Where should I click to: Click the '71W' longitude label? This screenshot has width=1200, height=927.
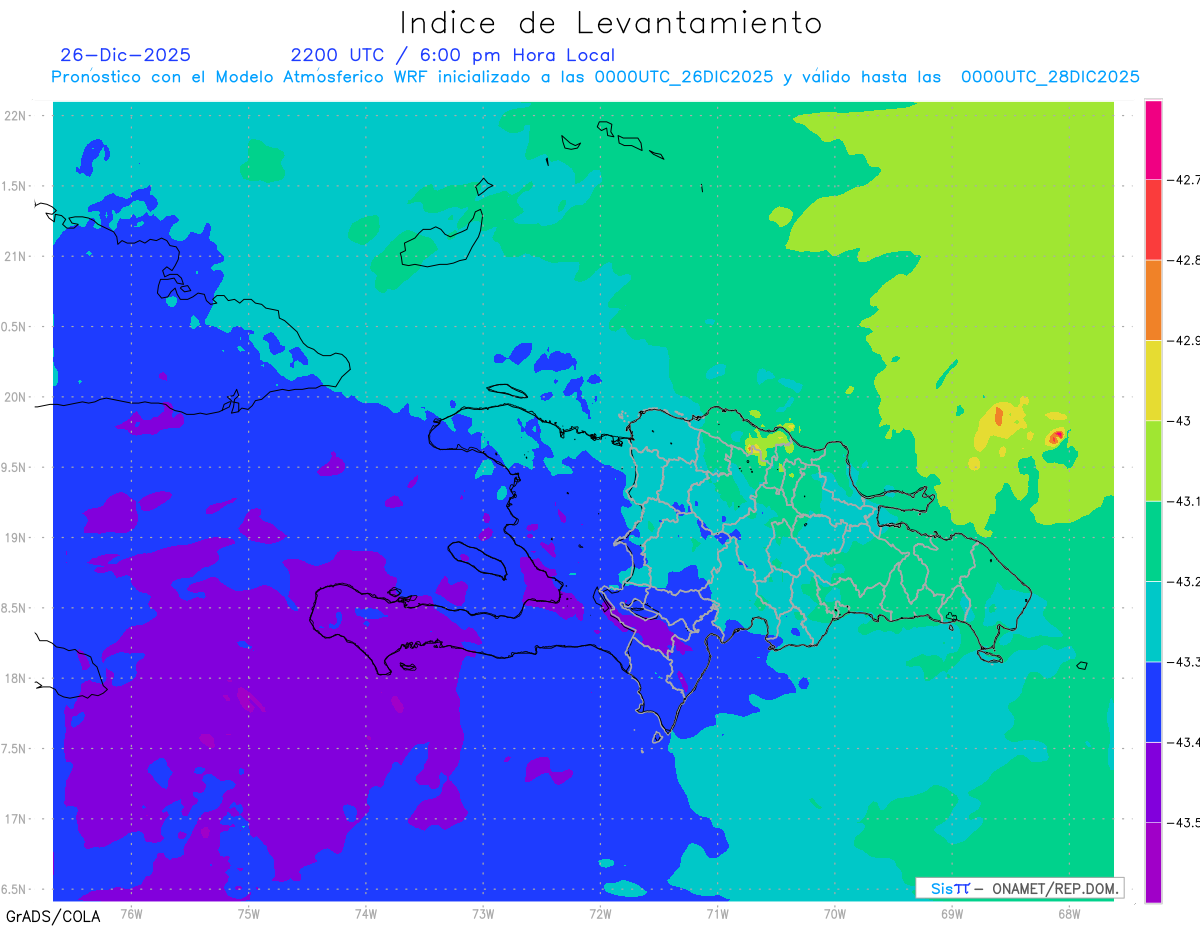[717, 914]
